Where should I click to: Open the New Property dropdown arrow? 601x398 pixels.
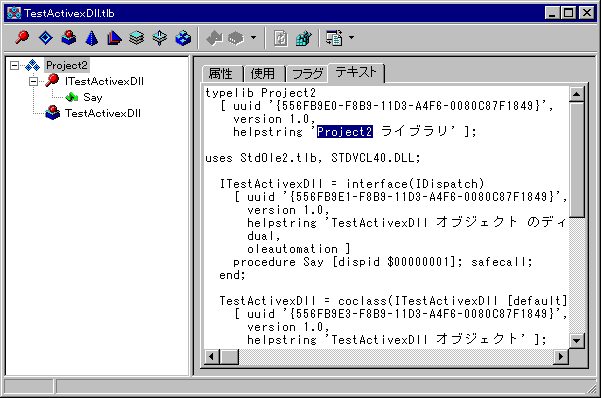point(253,38)
